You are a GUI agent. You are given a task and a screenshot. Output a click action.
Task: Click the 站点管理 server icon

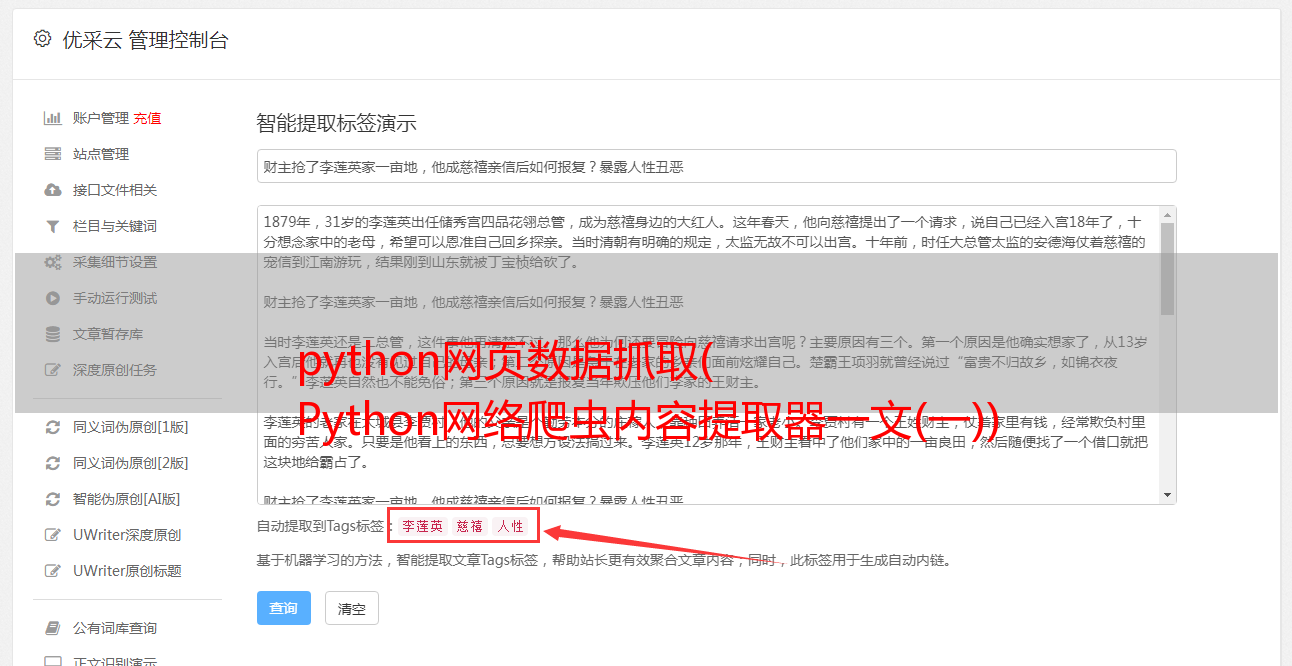click(x=53, y=154)
